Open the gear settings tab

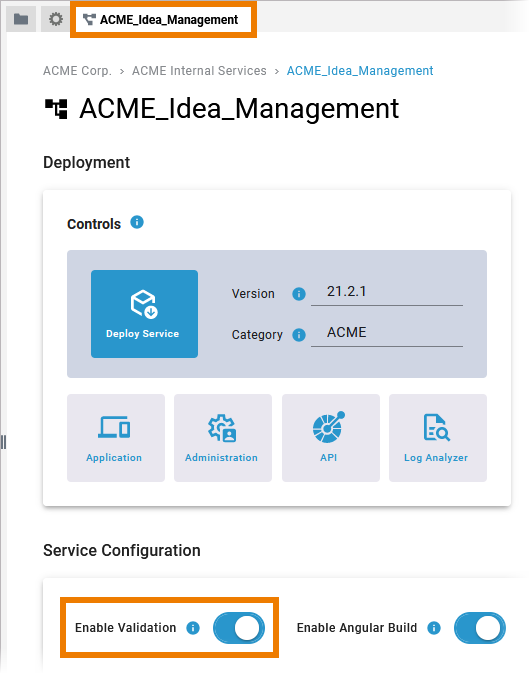55,19
